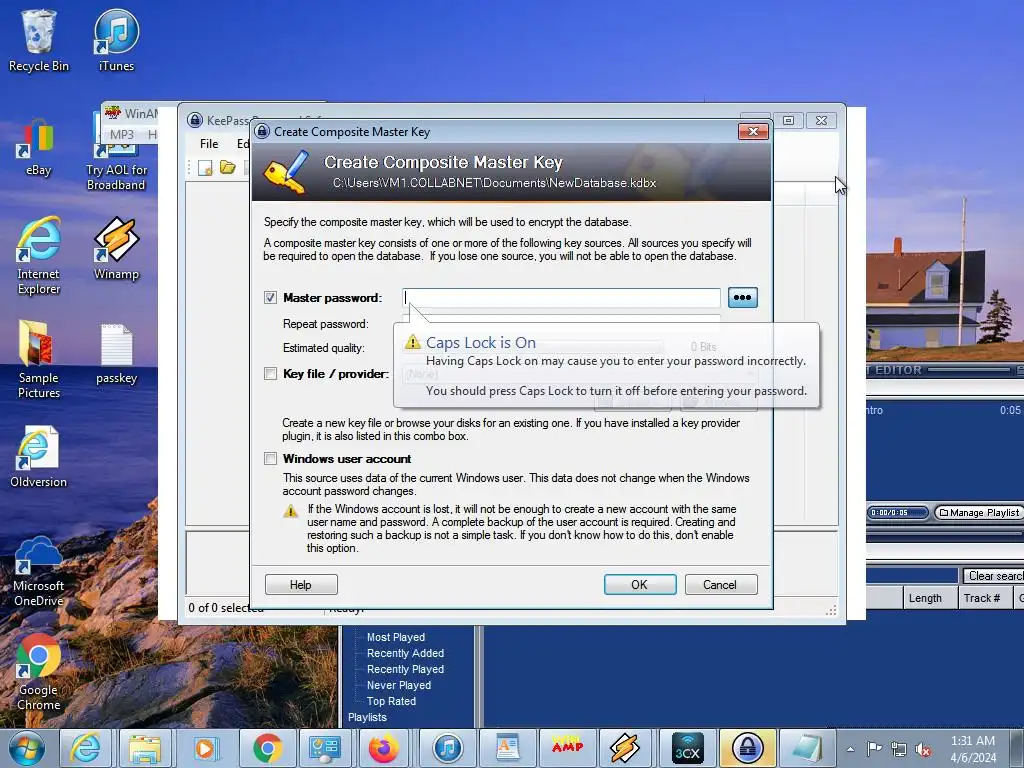The image size is (1024, 768).
Task: Cancel the Create Composite Master Key dialog
Action: [721, 584]
